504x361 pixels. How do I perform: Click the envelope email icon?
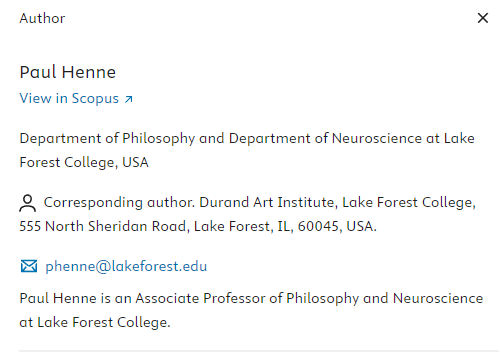pos(29,266)
